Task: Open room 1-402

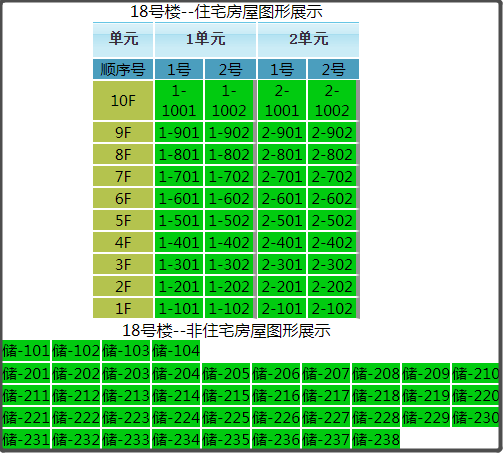Action: tap(229, 242)
